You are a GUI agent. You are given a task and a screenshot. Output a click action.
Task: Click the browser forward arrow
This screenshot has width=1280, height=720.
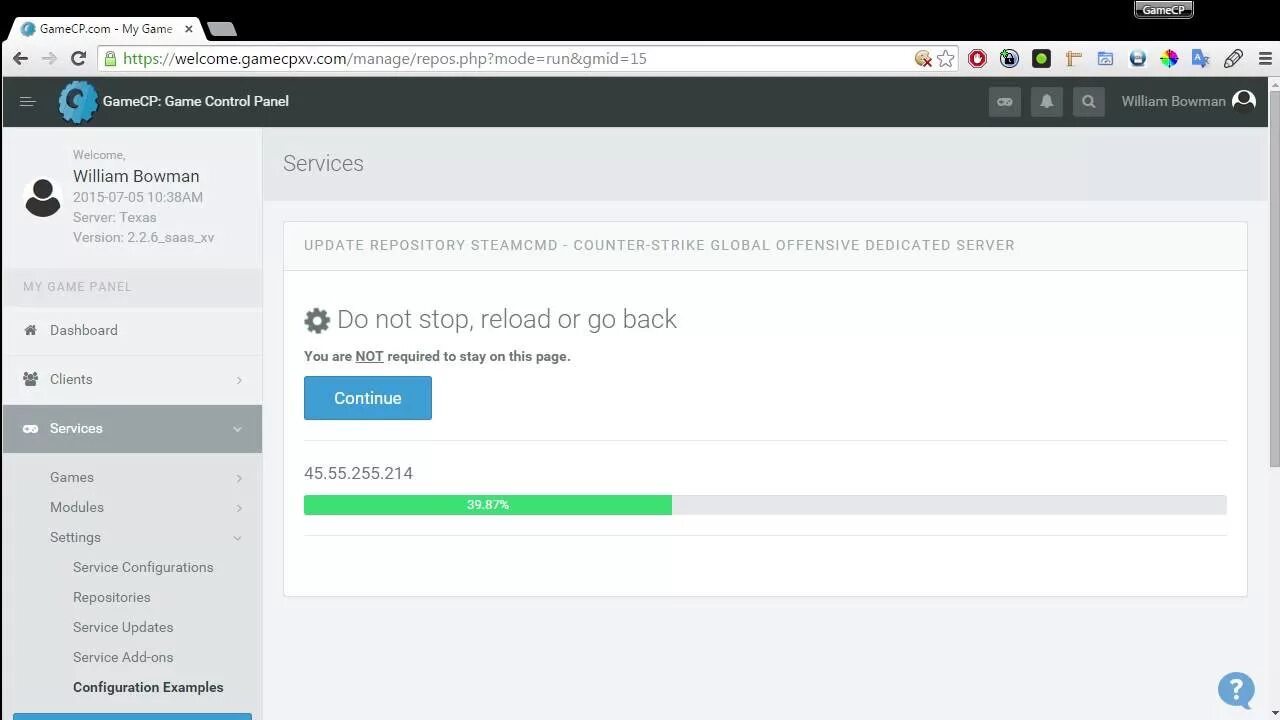pos(49,59)
